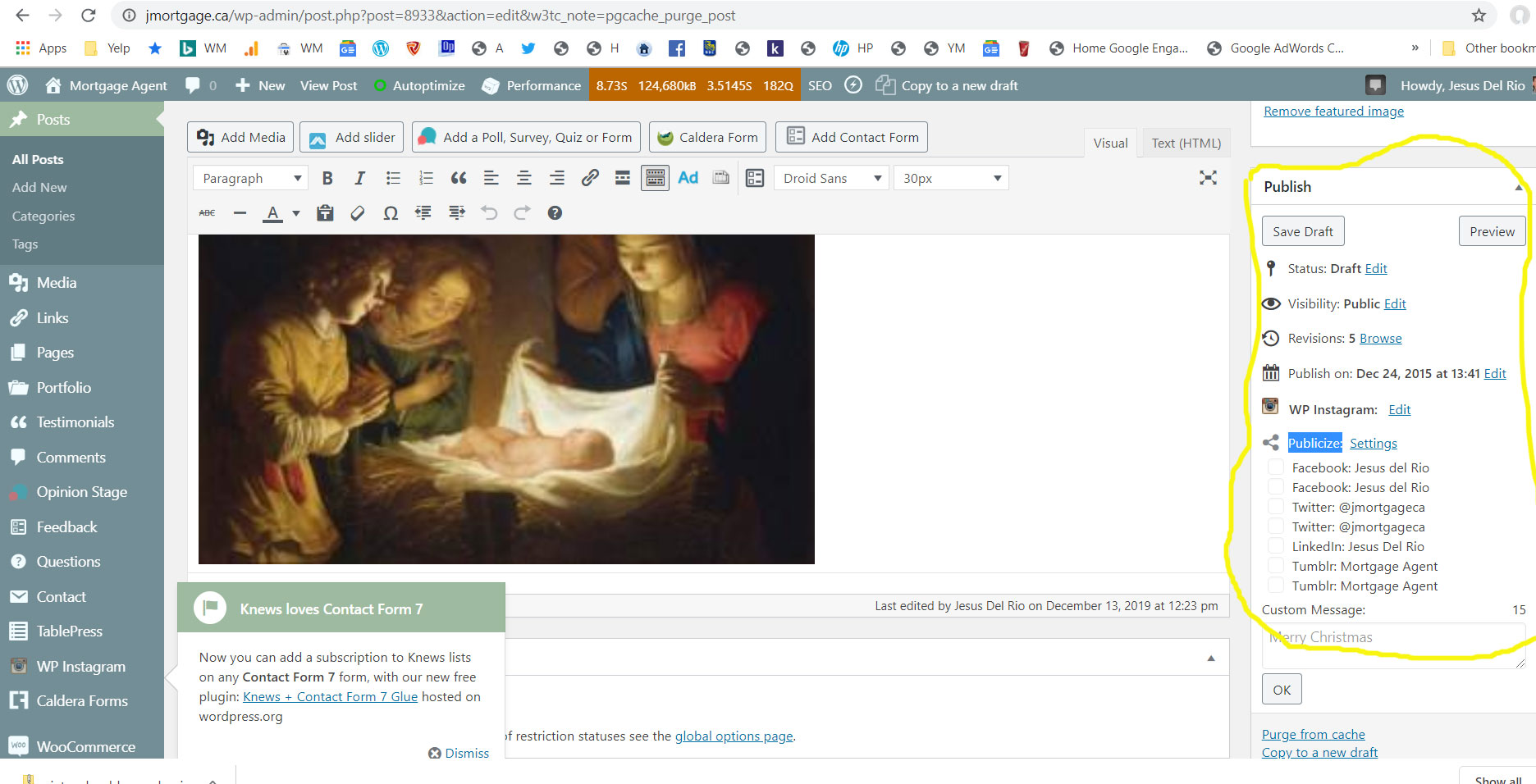Screen dimensions: 1536x784
Task: Align text left
Action: pyautogui.click(x=491, y=178)
